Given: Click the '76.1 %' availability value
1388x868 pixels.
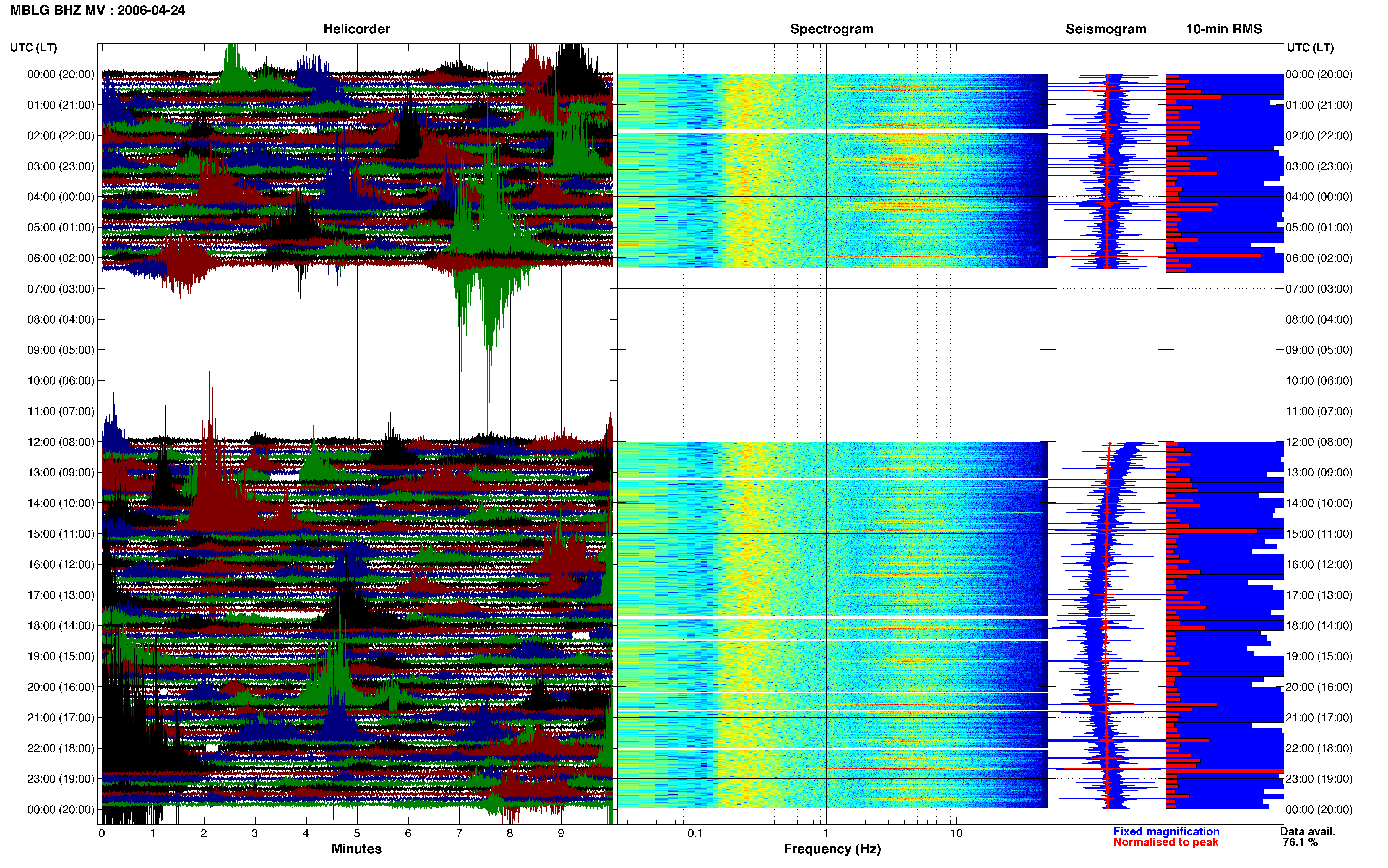Looking at the screenshot, I should [1300, 842].
